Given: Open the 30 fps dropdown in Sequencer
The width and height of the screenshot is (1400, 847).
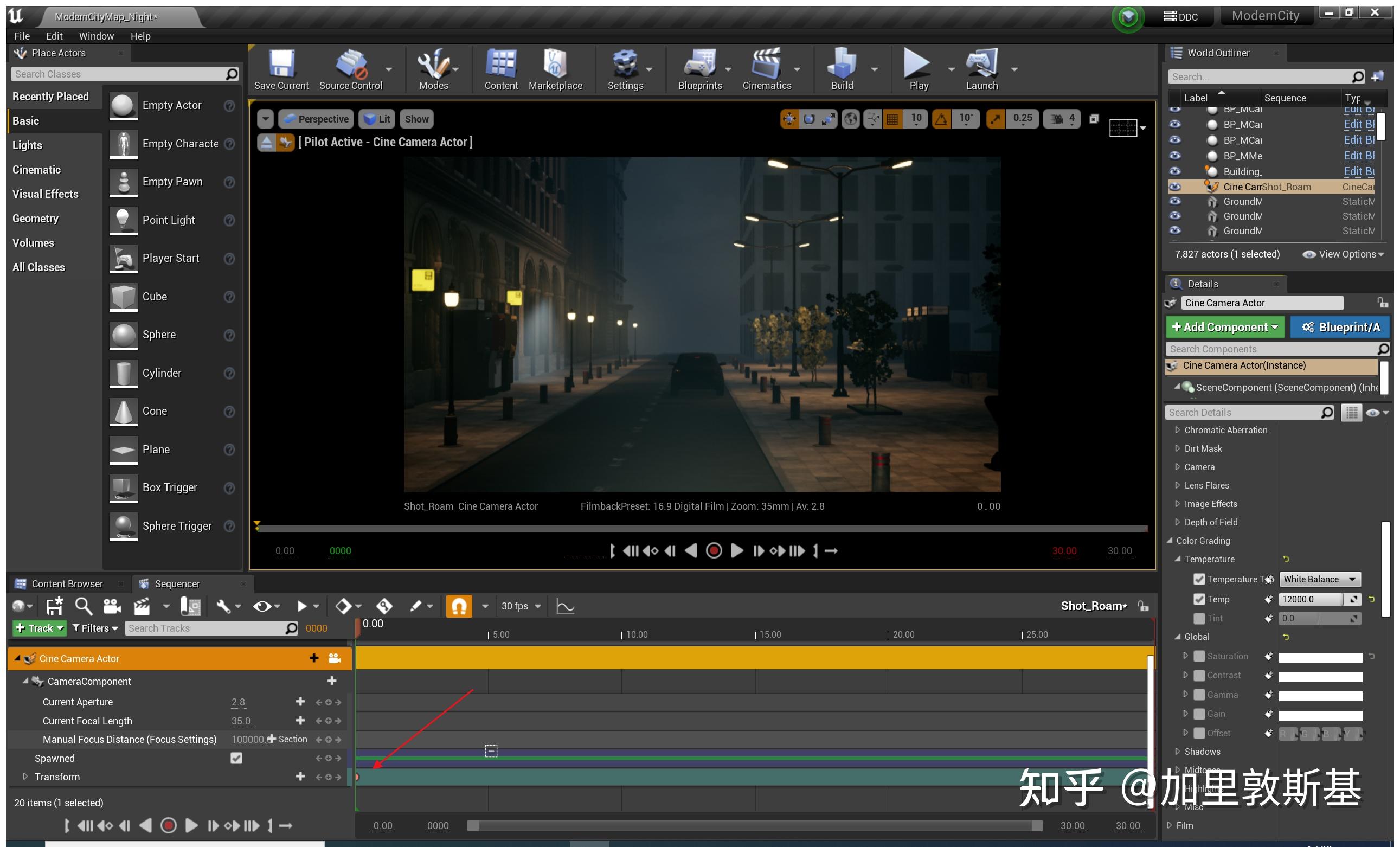Looking at the screenshot, I should pos(521,606).
